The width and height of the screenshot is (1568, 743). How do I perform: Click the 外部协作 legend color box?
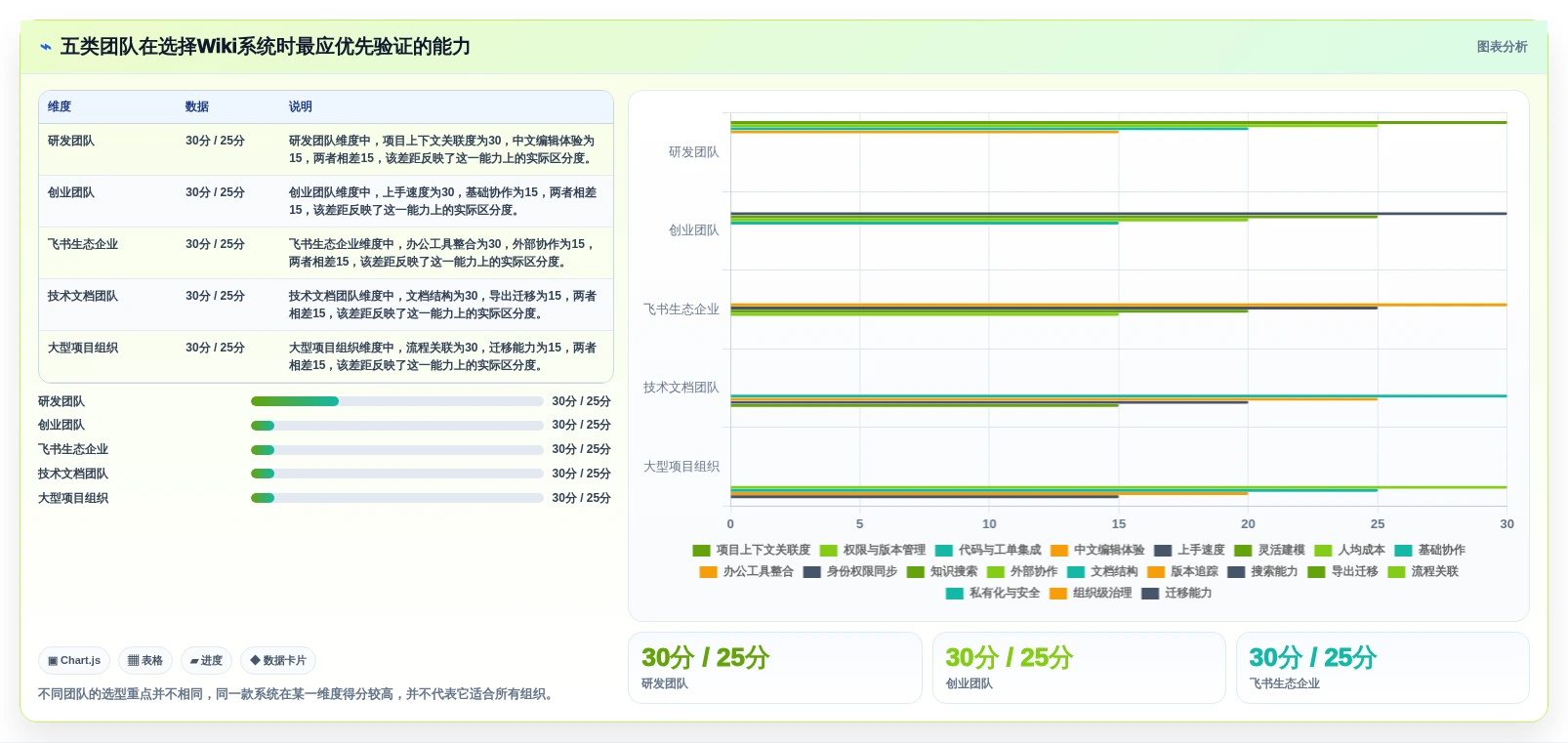pyautogui.click(x=995, y=572)
